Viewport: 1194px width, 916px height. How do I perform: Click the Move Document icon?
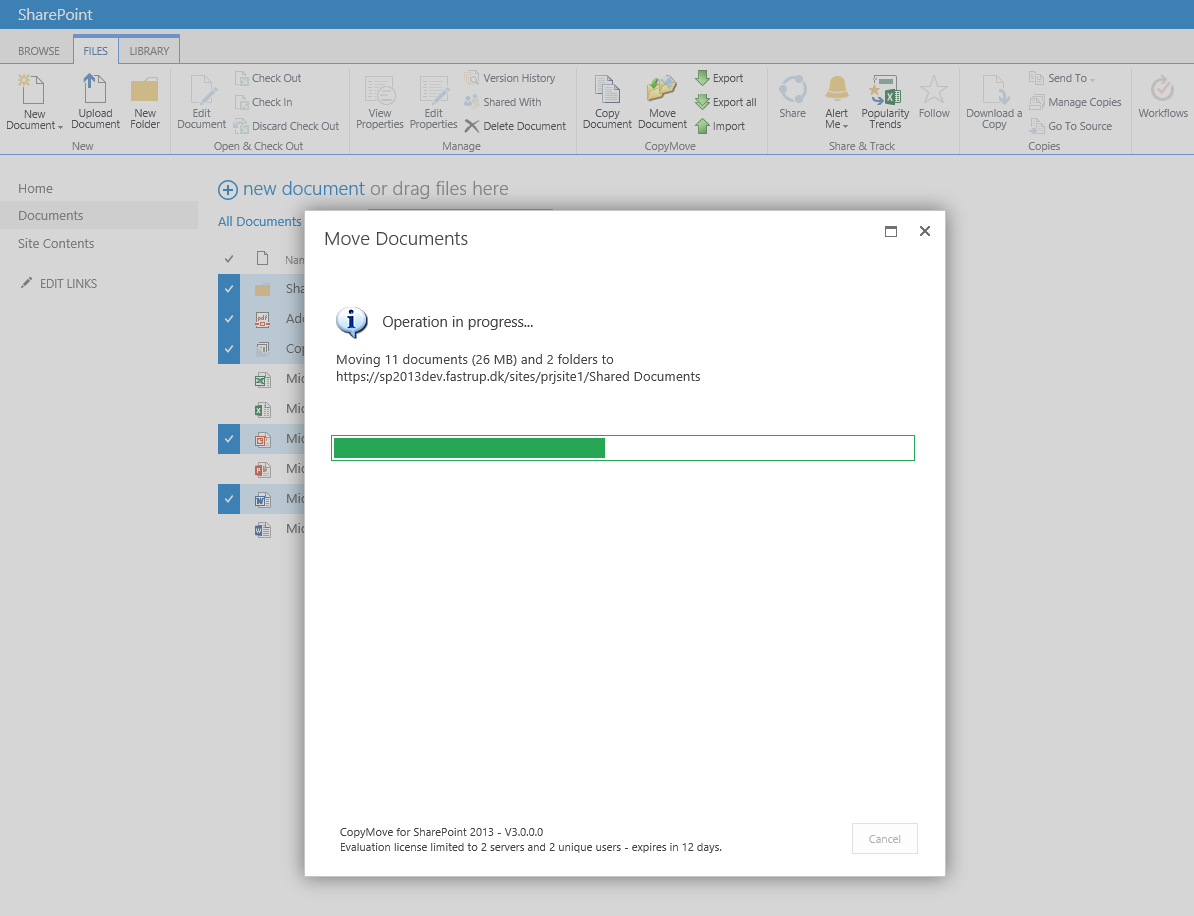[x=662, y=89]
